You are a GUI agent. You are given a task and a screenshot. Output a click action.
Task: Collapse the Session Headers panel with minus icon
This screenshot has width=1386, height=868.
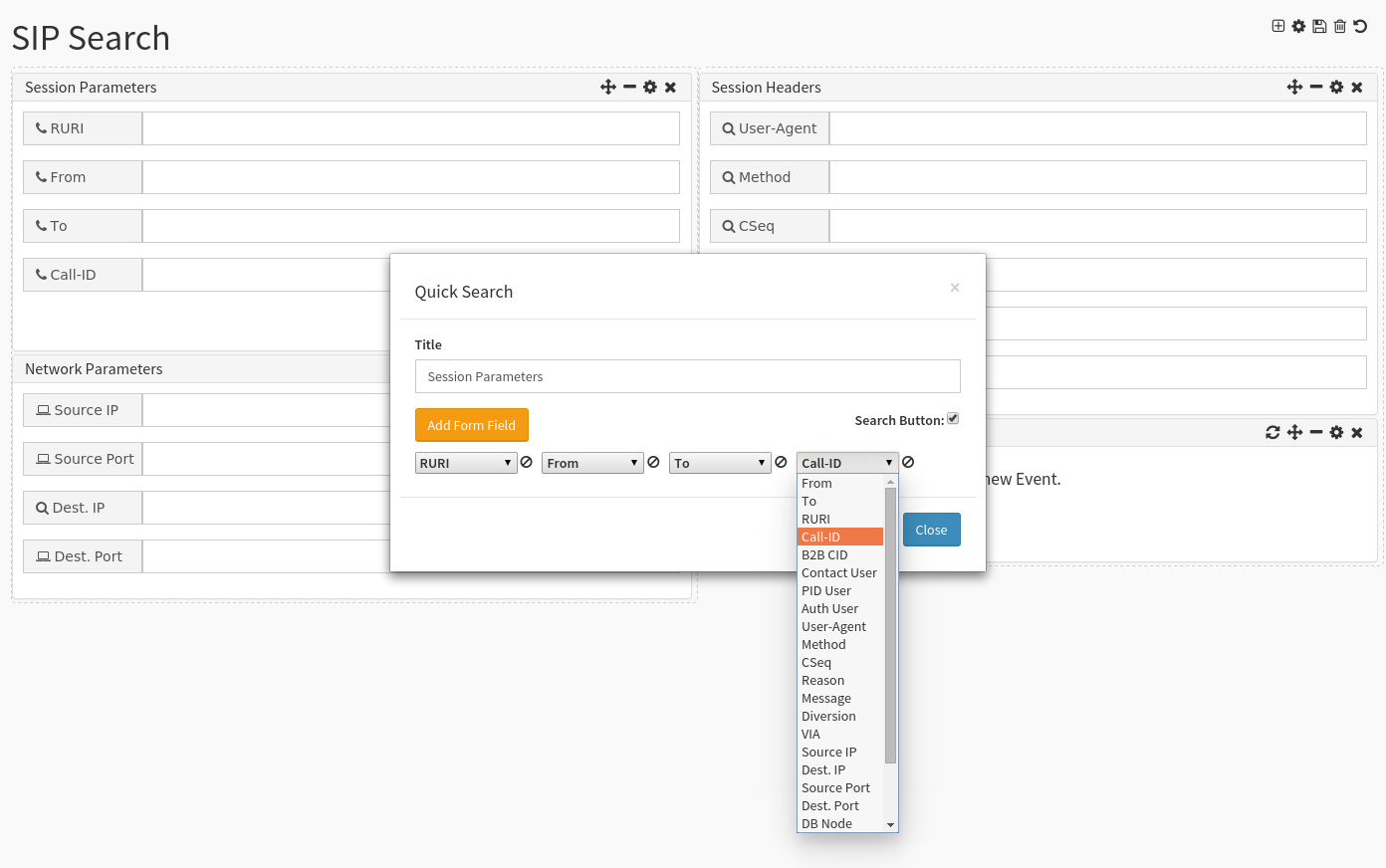pyautogui.click(x=1316, y=87)
